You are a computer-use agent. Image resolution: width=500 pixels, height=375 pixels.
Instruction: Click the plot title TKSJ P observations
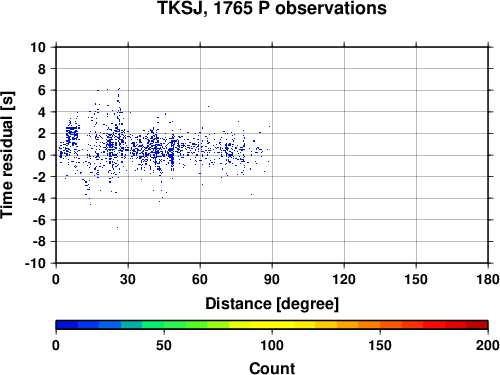click(272, 8)
